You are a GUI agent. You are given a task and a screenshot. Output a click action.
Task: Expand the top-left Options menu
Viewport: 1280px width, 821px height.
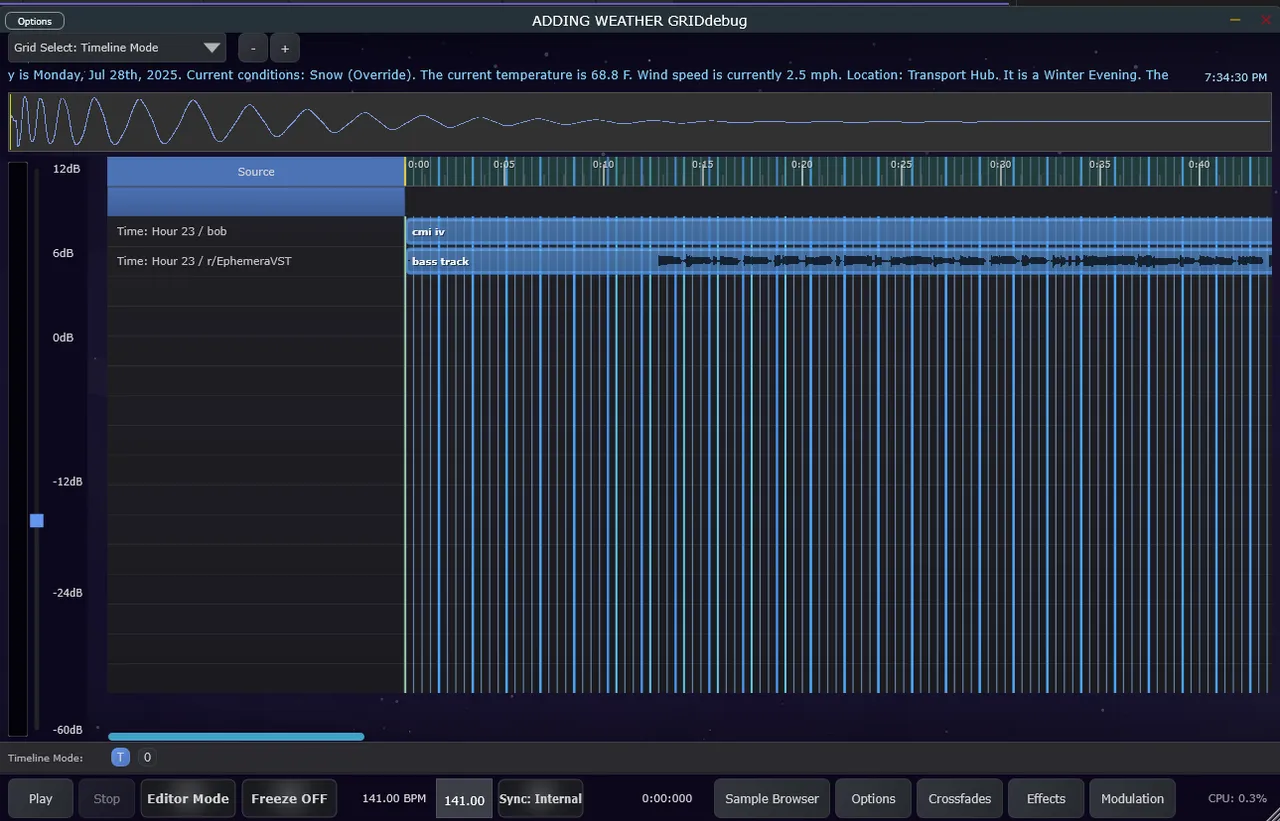(x=34, y=20)
